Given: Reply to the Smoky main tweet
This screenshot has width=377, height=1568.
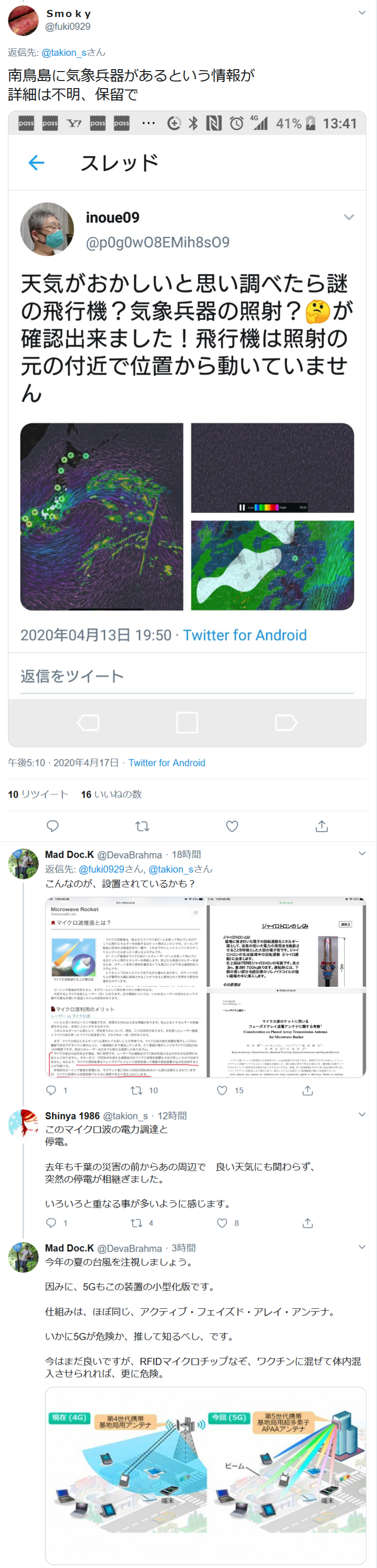Looking at the screenshot, I should 53,826.
